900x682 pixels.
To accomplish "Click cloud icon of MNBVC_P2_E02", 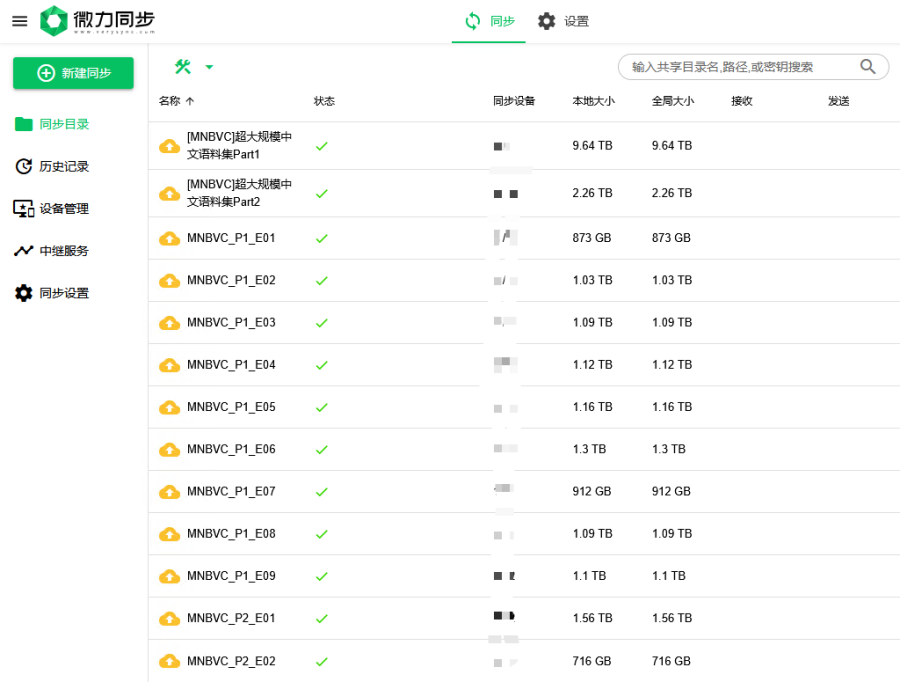I will 170,662.
